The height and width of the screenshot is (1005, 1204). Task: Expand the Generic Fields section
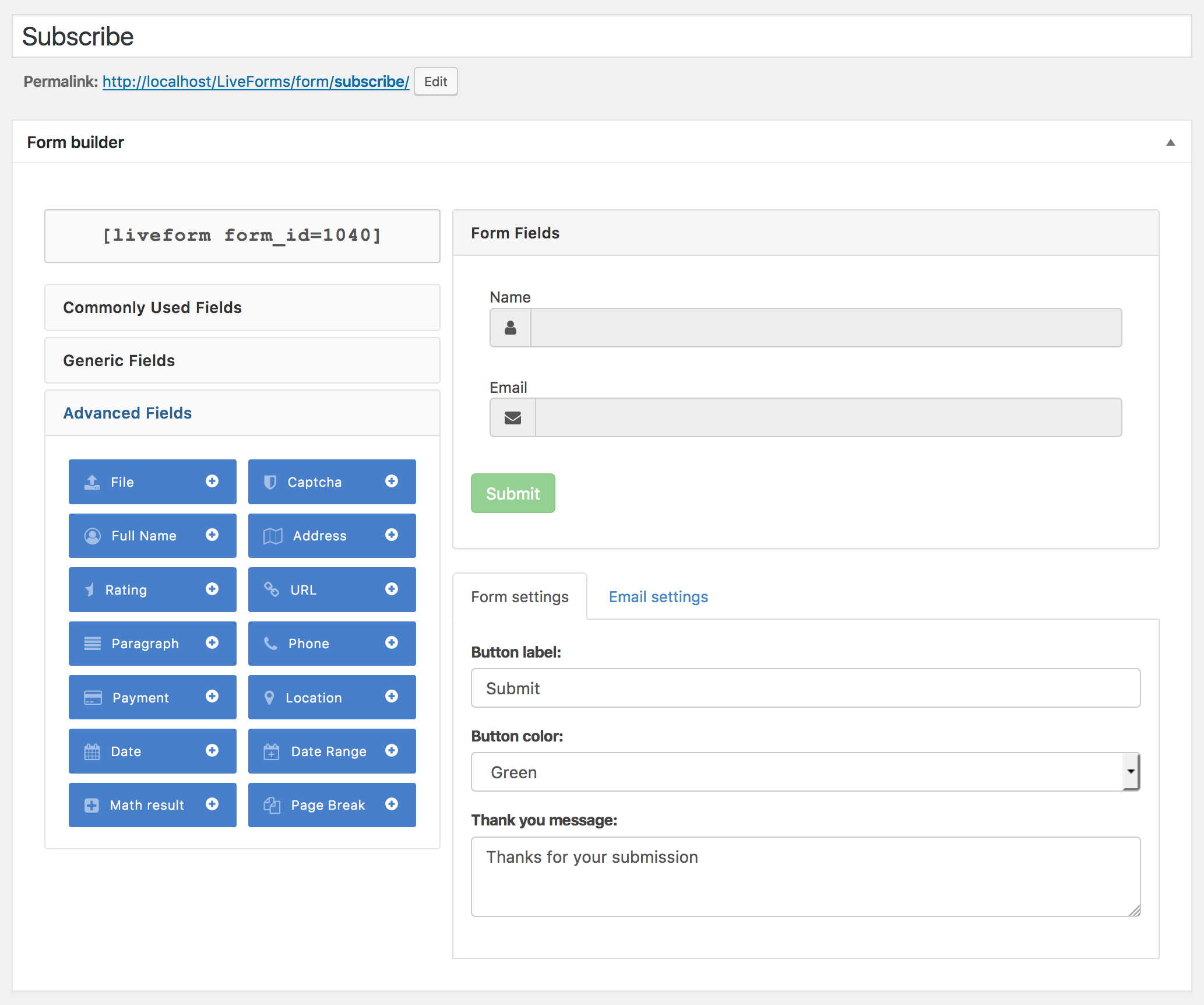coord(119,361)
